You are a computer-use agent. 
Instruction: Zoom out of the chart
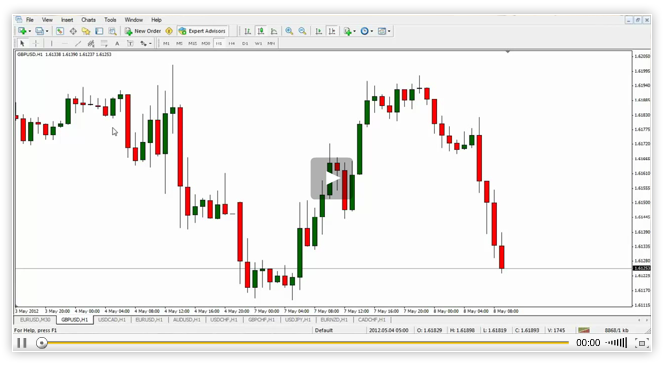click(302, 31)
